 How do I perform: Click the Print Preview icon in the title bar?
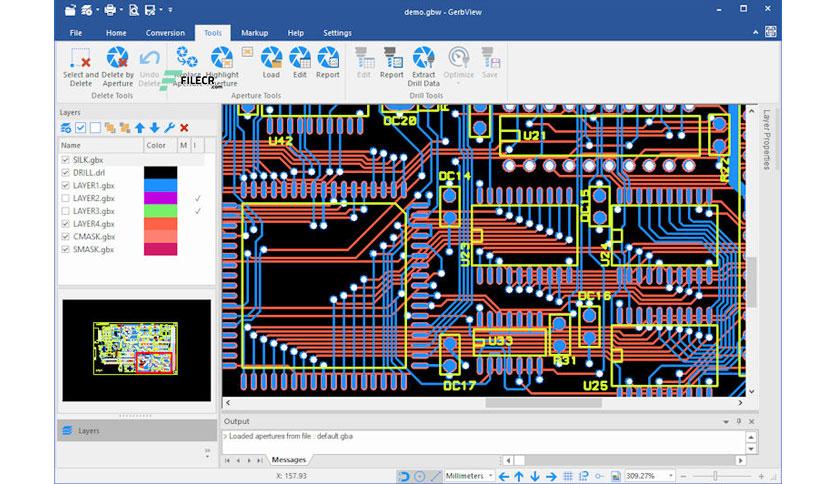(134, 10)
